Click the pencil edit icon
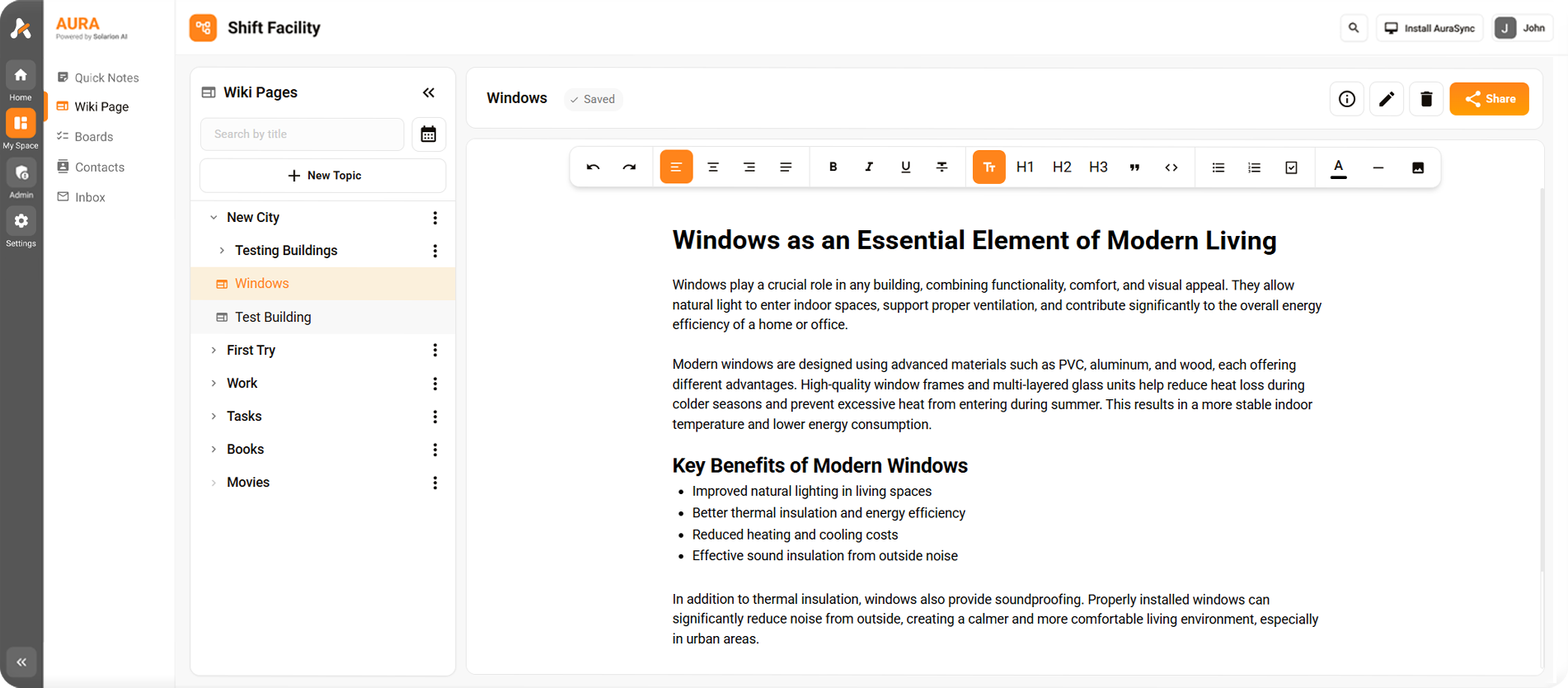Viewport: 1568px width, 688px height. (1386, 99)
